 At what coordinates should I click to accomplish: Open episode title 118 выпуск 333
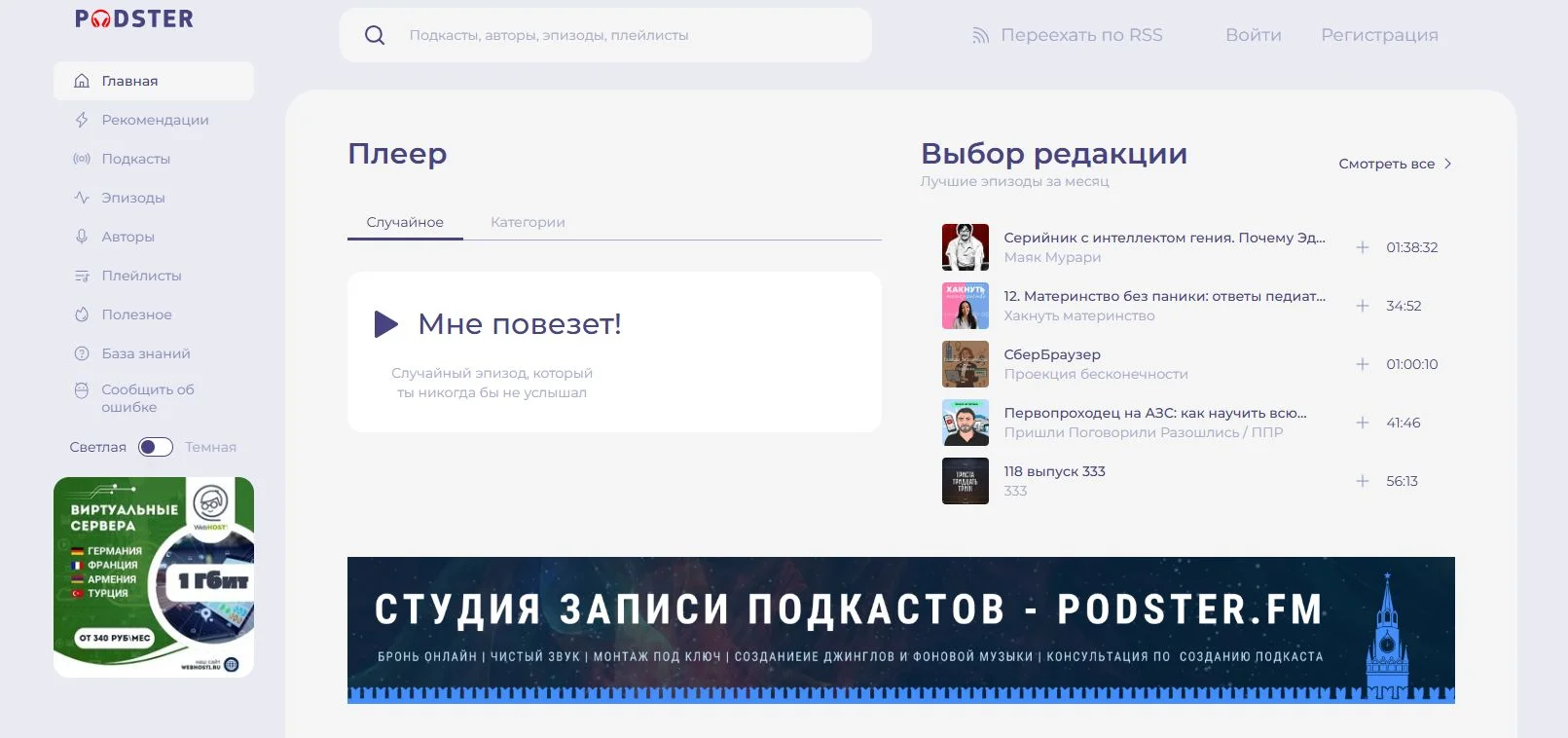tap(1054, 471)
